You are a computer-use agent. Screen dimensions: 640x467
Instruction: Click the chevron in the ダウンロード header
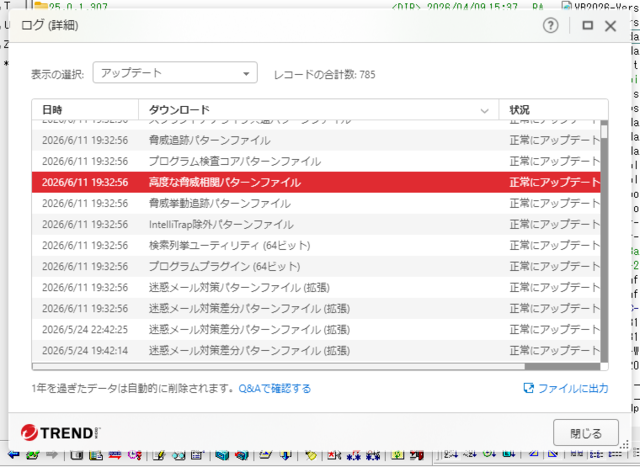coord(484,111)
